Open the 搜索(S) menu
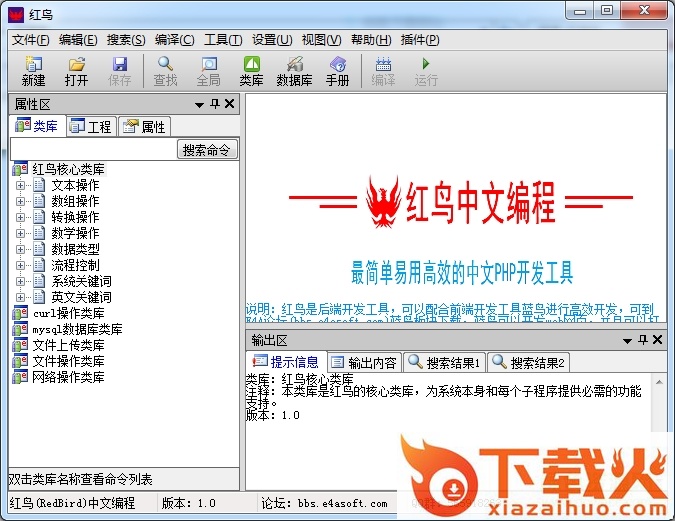This screenshot has height=521, width=675. click(x=126, y=40)
